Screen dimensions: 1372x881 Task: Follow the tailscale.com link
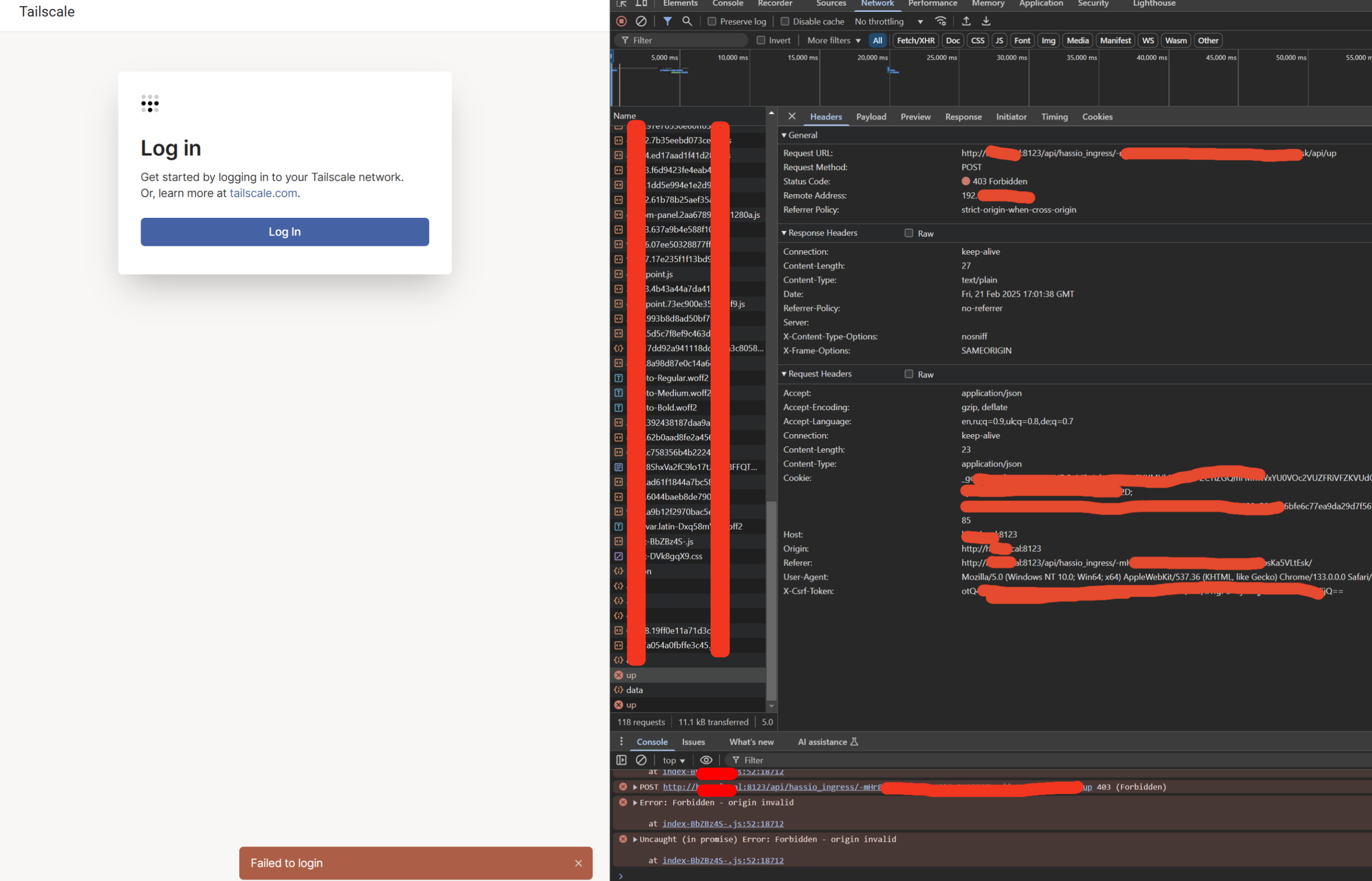pos(263,193)
